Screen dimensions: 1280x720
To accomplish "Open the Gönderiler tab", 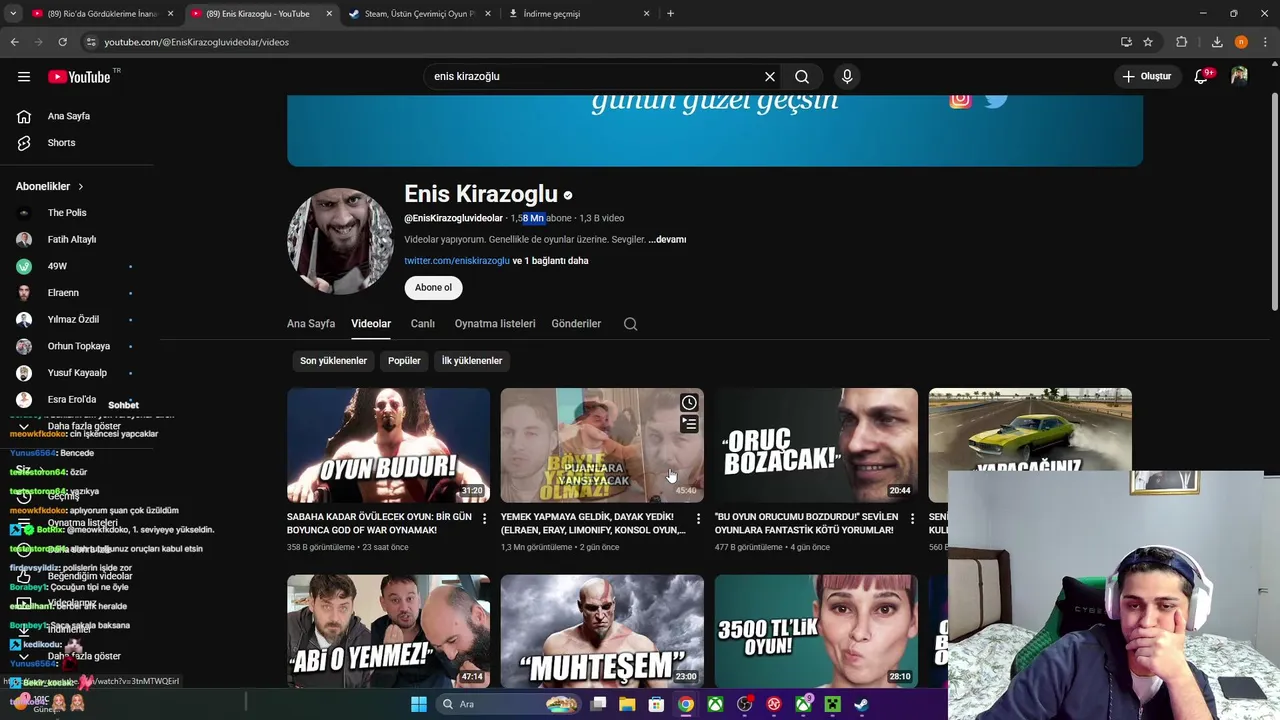I will point(576,324).
